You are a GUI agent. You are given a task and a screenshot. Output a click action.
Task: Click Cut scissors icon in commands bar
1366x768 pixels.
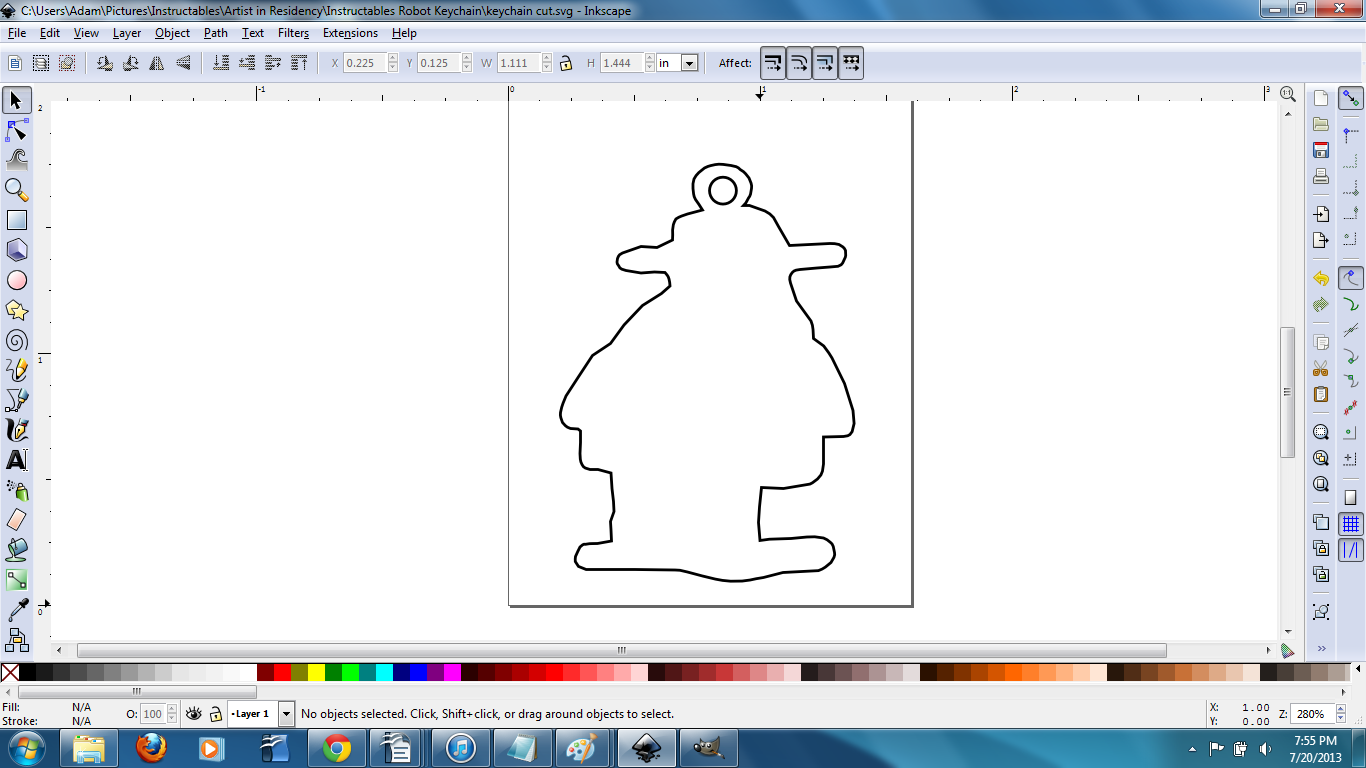1321,369
